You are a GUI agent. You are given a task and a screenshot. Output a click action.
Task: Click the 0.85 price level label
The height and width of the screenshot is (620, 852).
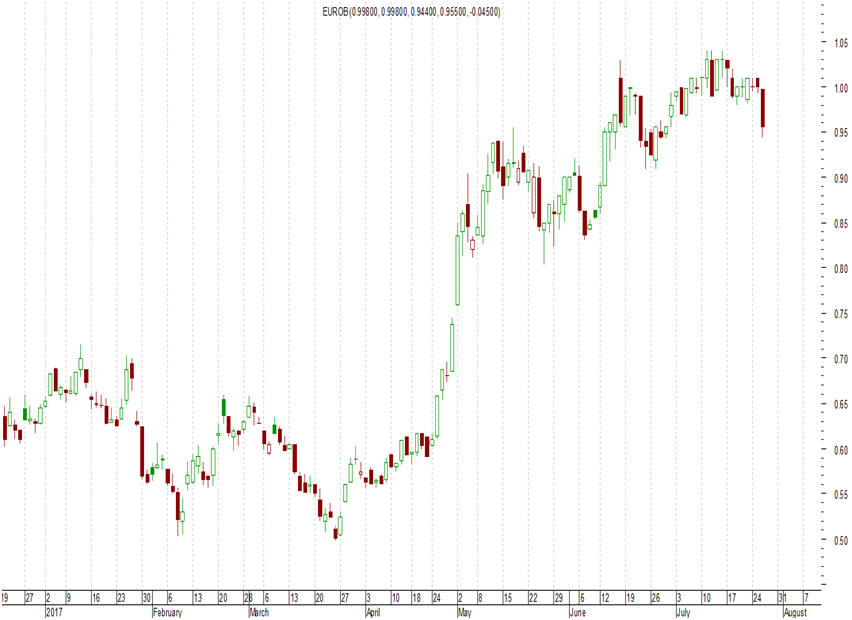[841, 223]
